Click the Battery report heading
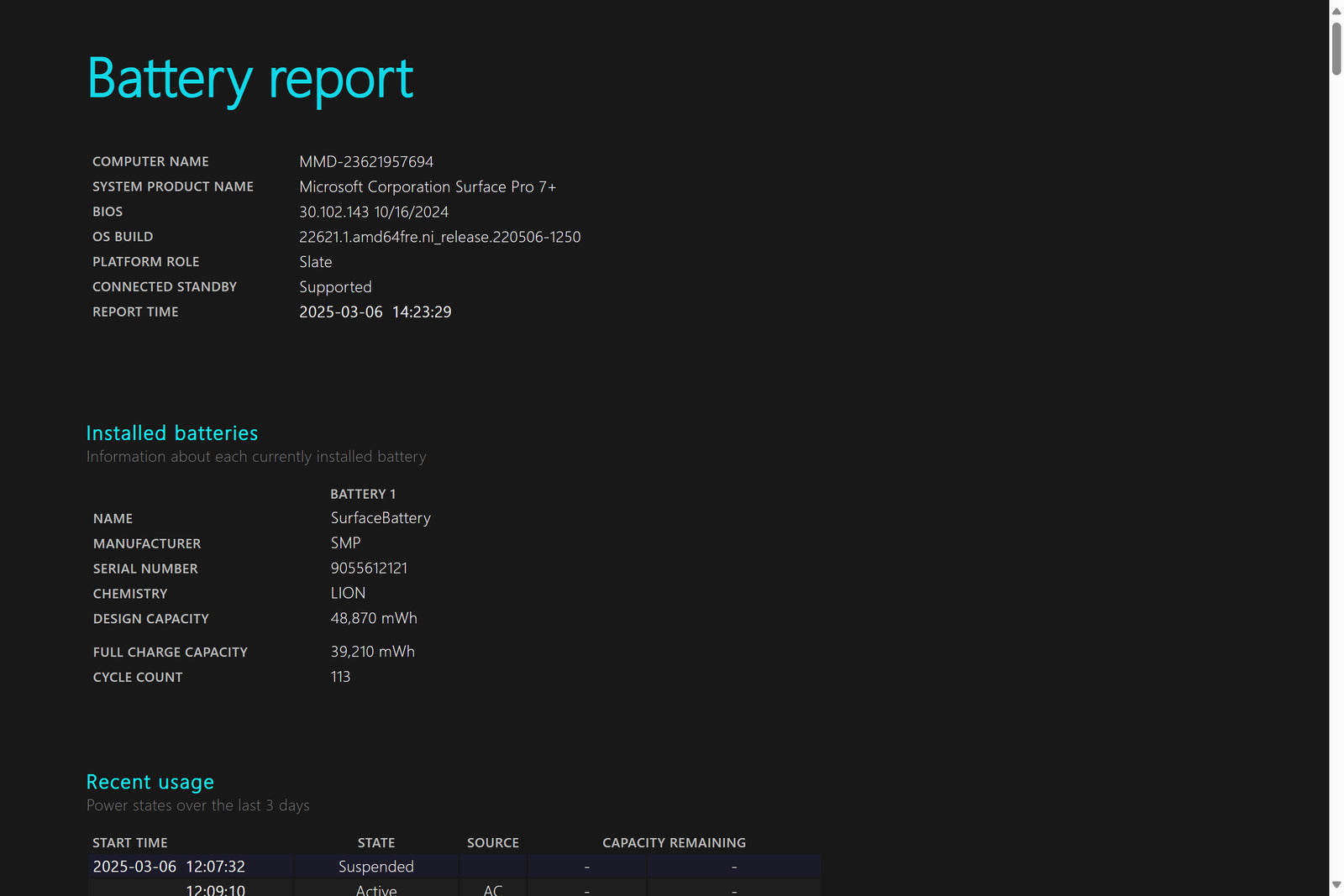Viewport: 1344px width, 896px height. click(x=250, y=79)
